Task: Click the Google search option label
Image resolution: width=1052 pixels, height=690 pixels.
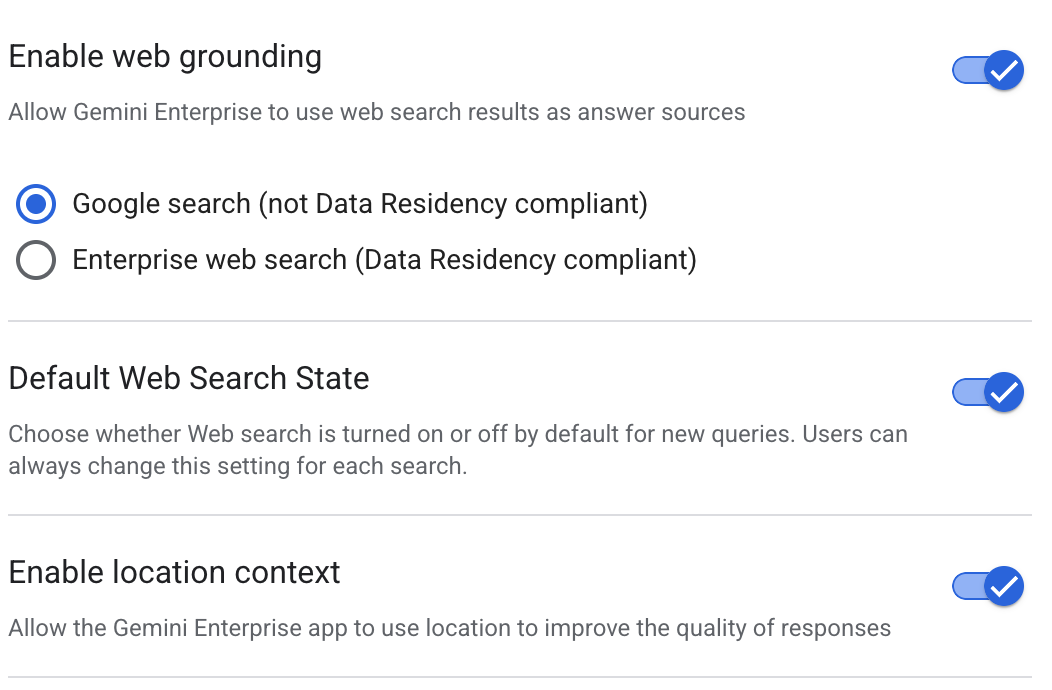Action: (358, 204)
